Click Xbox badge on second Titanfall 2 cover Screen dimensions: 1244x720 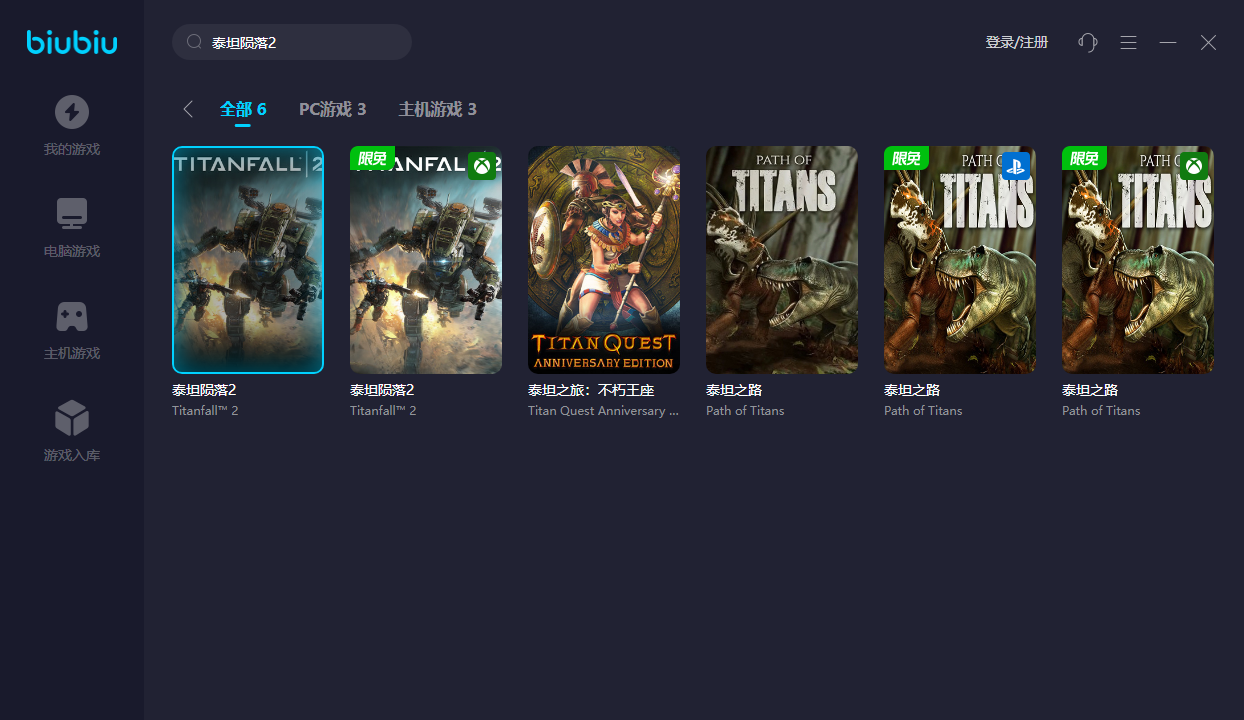(482, 166)
